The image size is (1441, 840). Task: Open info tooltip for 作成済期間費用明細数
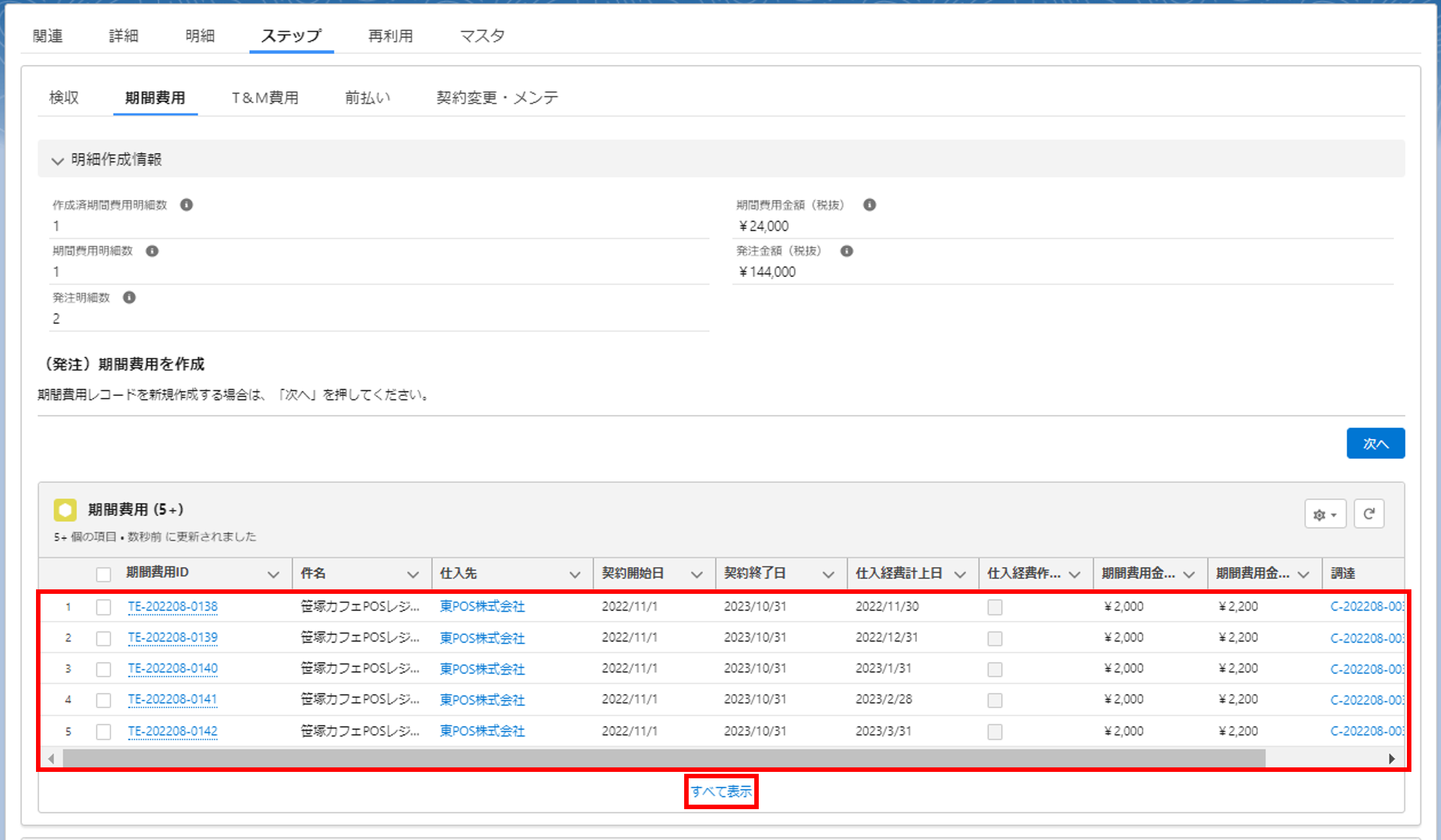click(186, 205)
